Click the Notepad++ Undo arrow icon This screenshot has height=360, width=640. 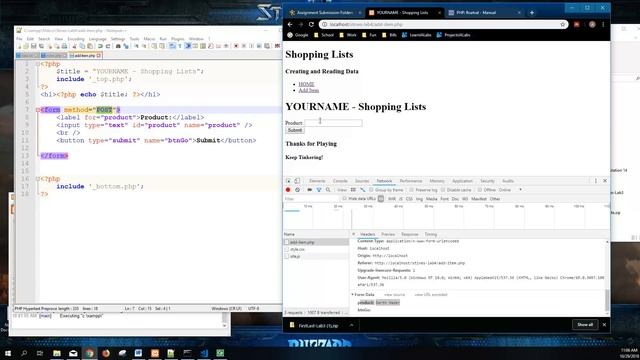100,46
